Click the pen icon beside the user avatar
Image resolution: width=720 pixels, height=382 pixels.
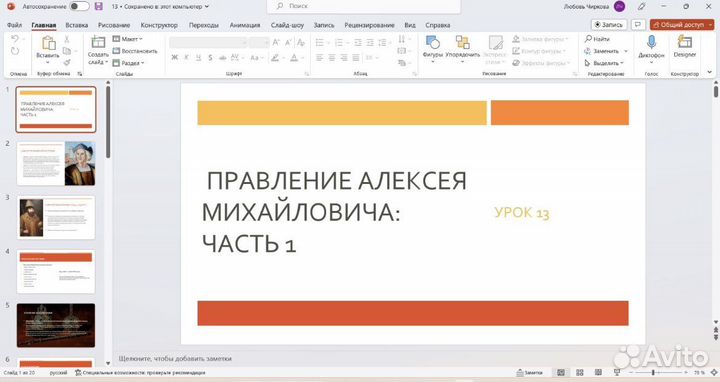coord(641,6)
